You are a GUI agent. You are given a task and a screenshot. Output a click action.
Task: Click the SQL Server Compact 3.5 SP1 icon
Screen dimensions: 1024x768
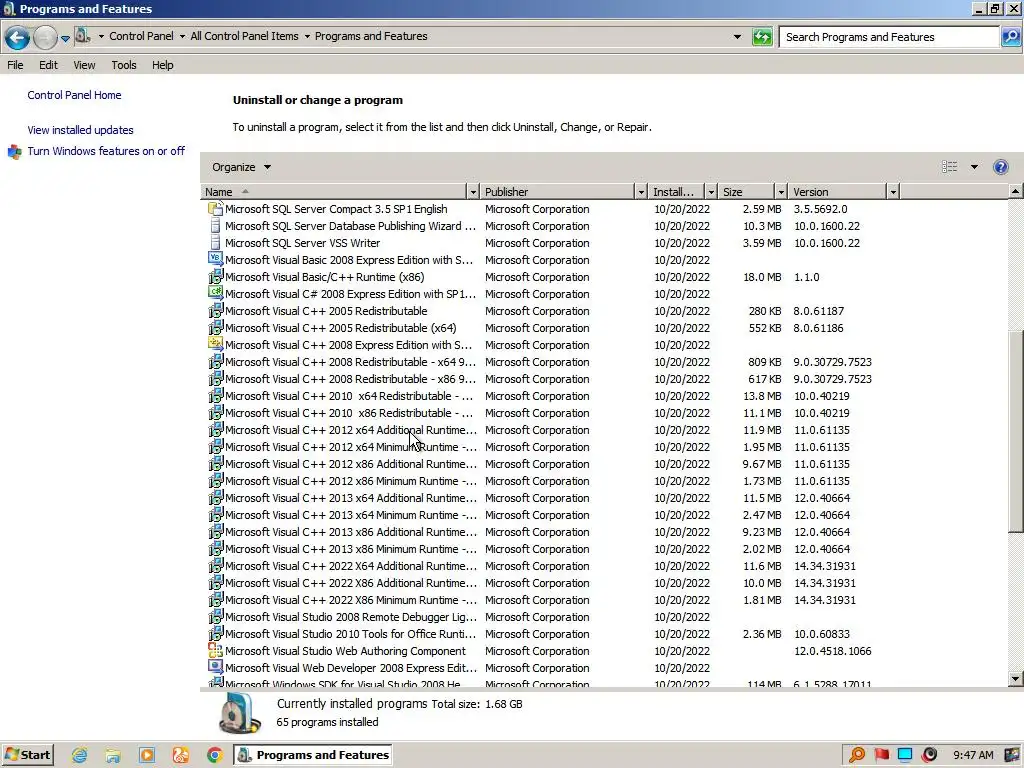pyautogui.click(x=215, y=208)
